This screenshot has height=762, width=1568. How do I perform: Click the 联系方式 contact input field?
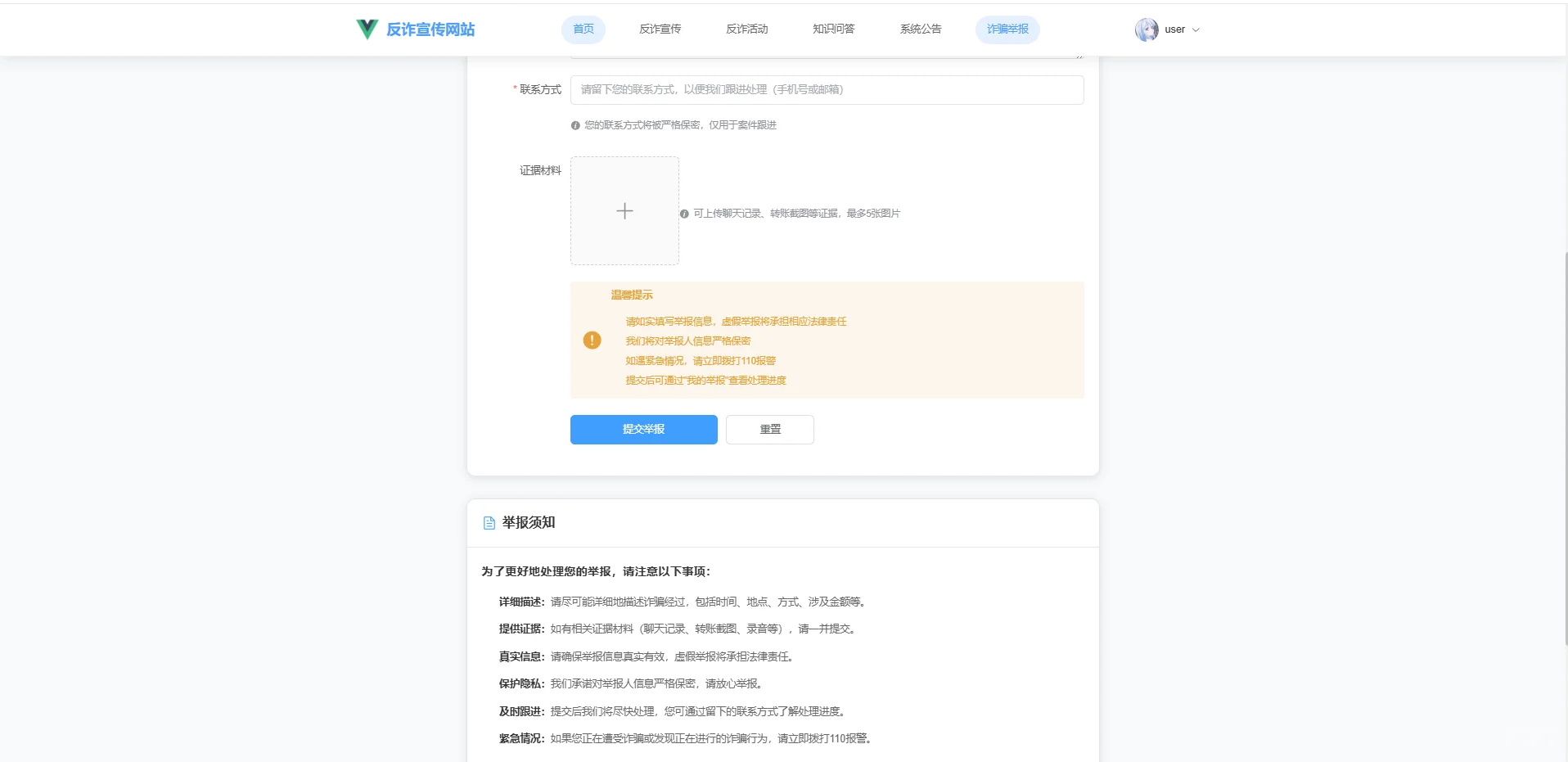tap(826, 90)
